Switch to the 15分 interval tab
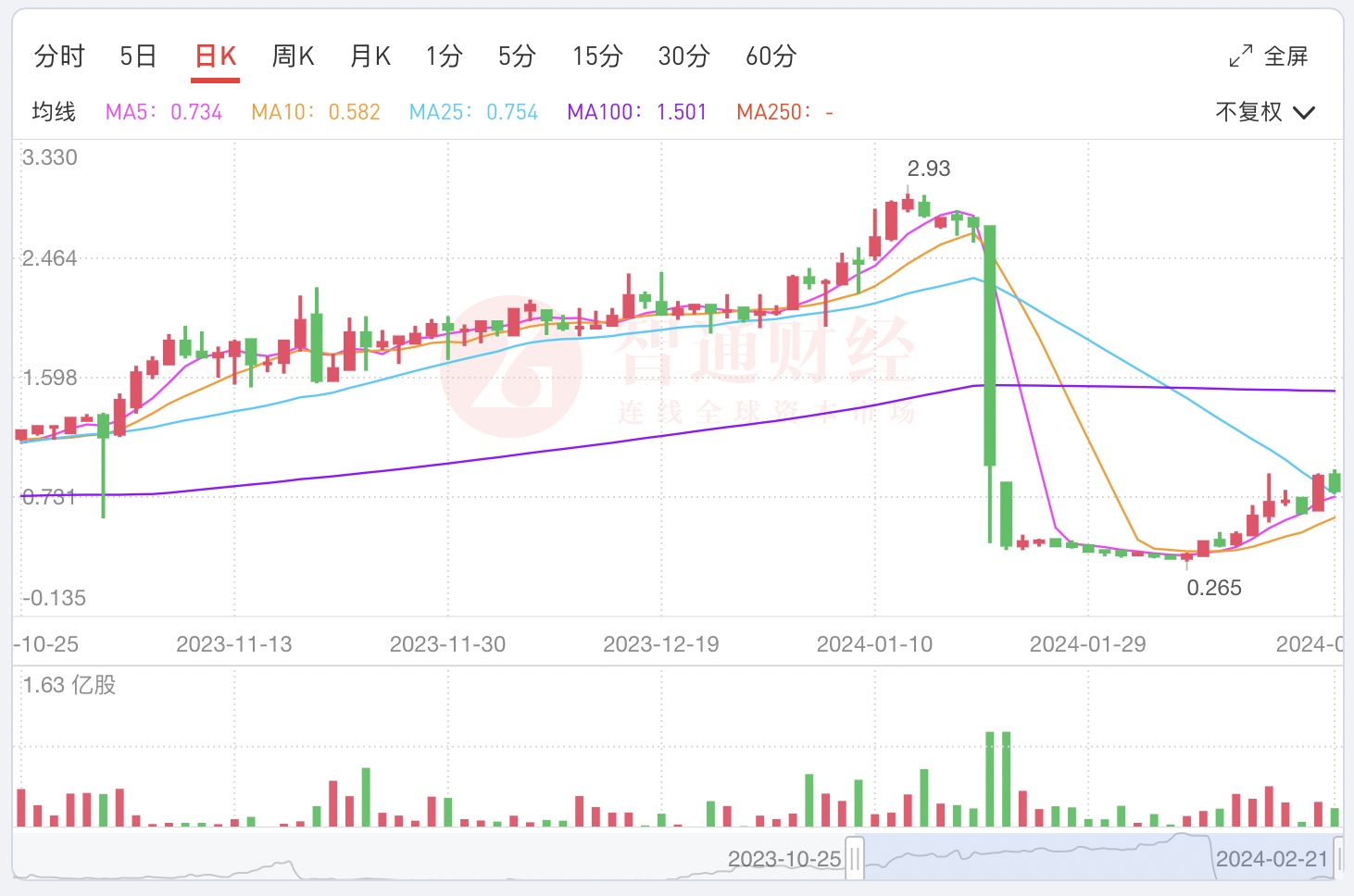This screenshot has width=1354, height=896. coord(597,56)
